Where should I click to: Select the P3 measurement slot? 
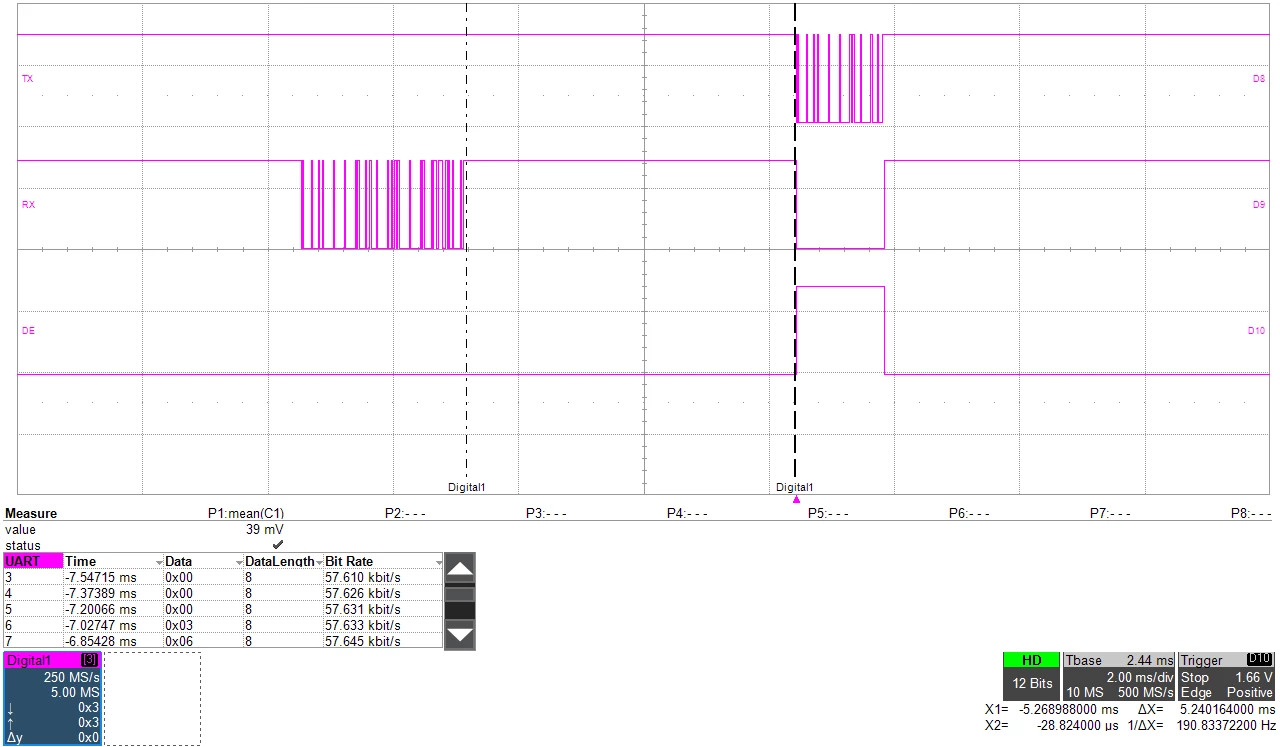tap(546, 513)
